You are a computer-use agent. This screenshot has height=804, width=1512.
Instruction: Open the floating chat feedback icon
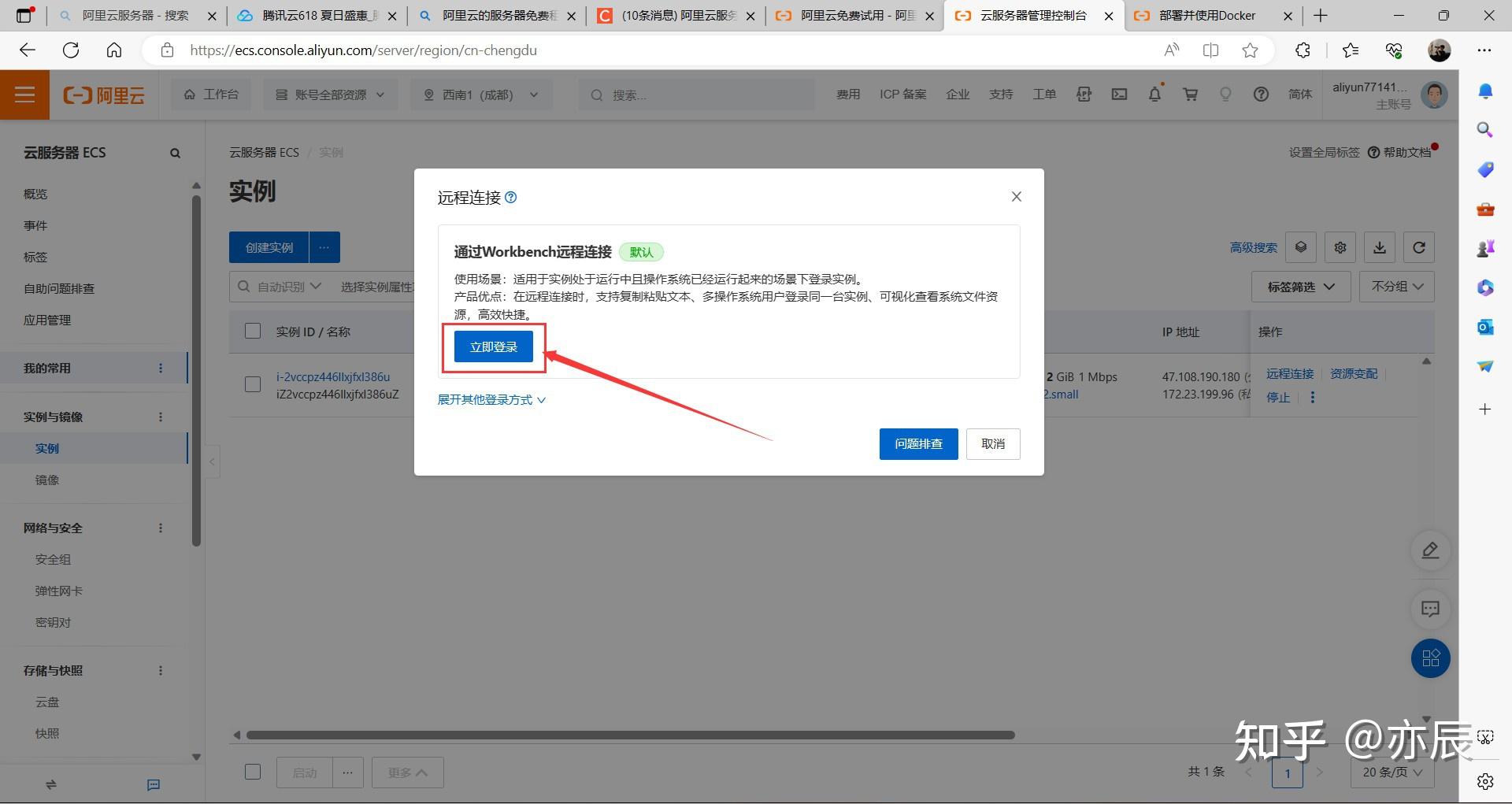(1430, 609)
